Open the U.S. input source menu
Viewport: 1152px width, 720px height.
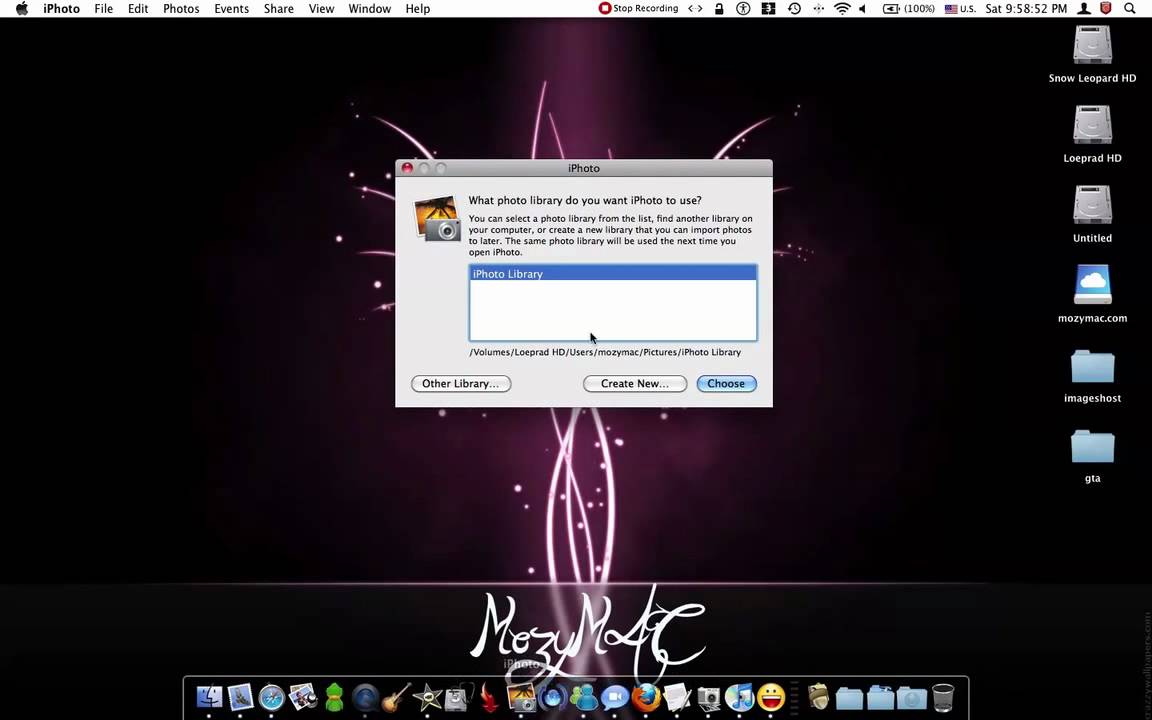tap(960, 9)
